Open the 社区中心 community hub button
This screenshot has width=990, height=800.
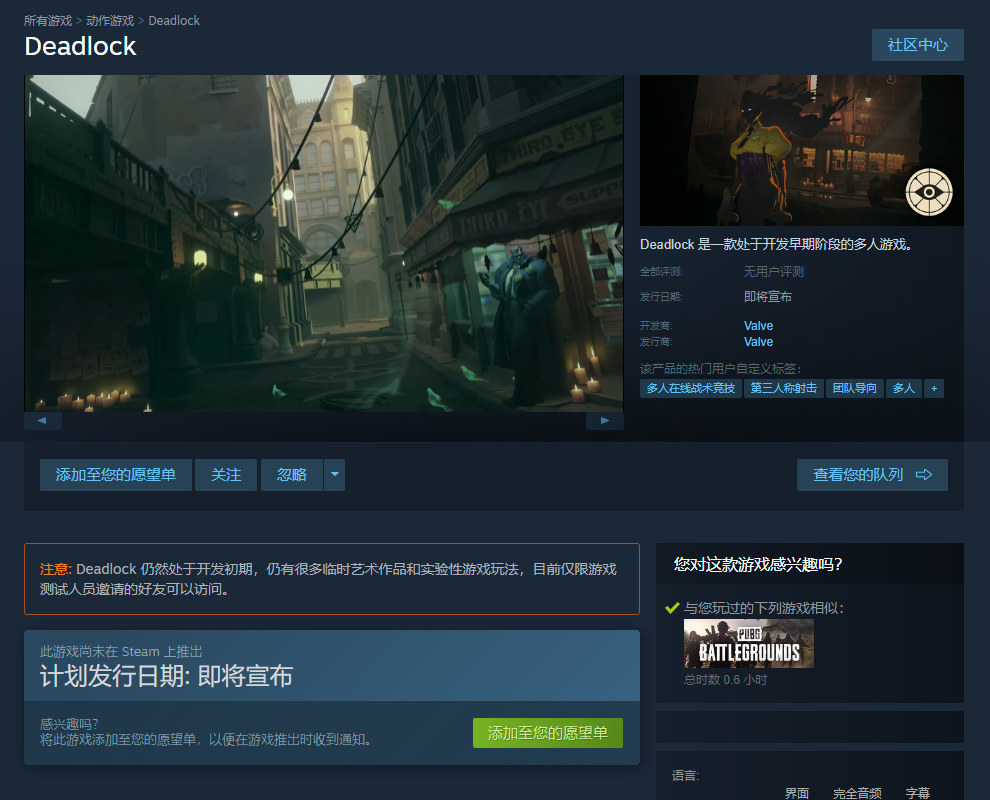coord(917,45)
